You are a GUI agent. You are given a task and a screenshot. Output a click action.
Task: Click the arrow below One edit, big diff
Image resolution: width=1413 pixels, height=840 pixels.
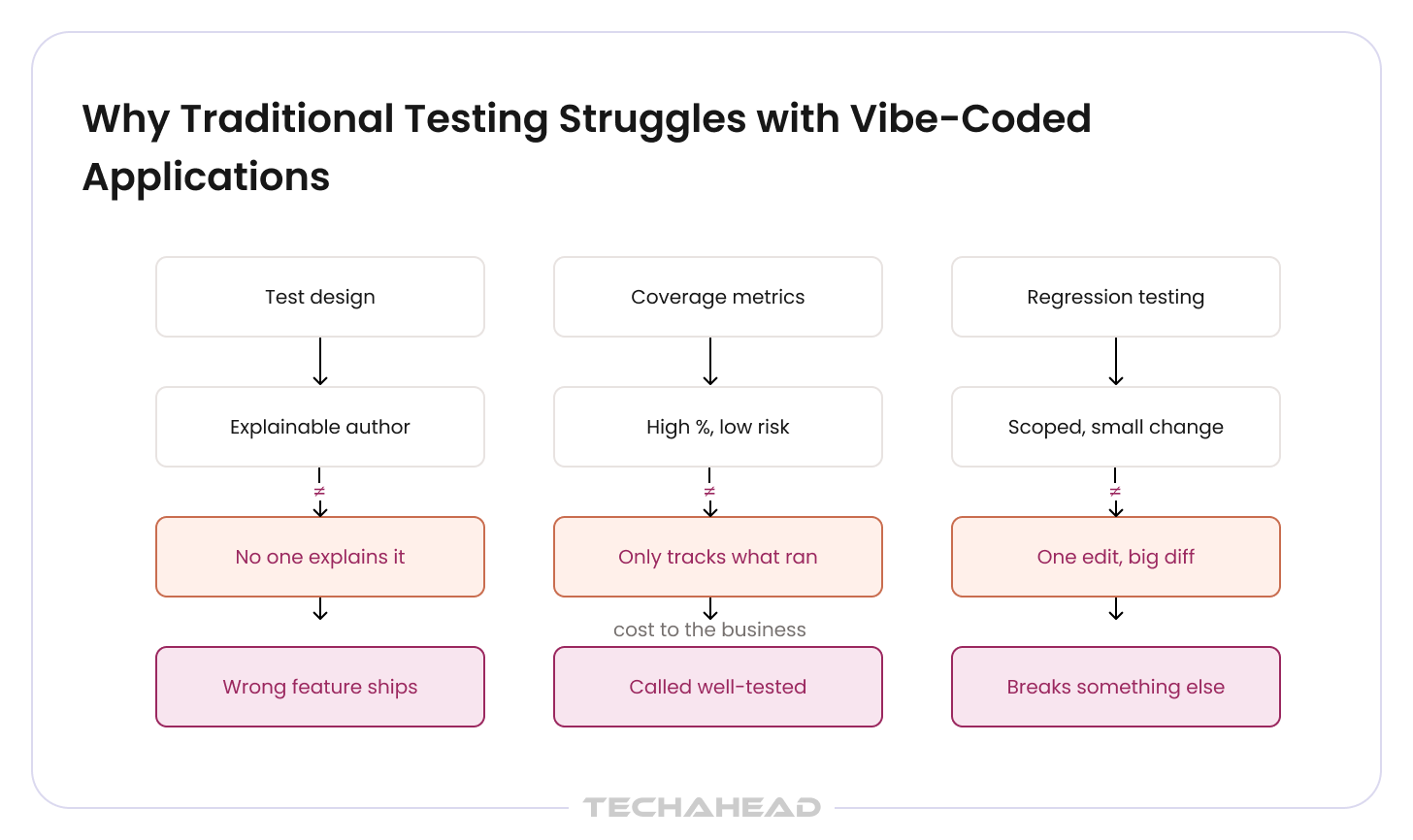(1116, 609)
